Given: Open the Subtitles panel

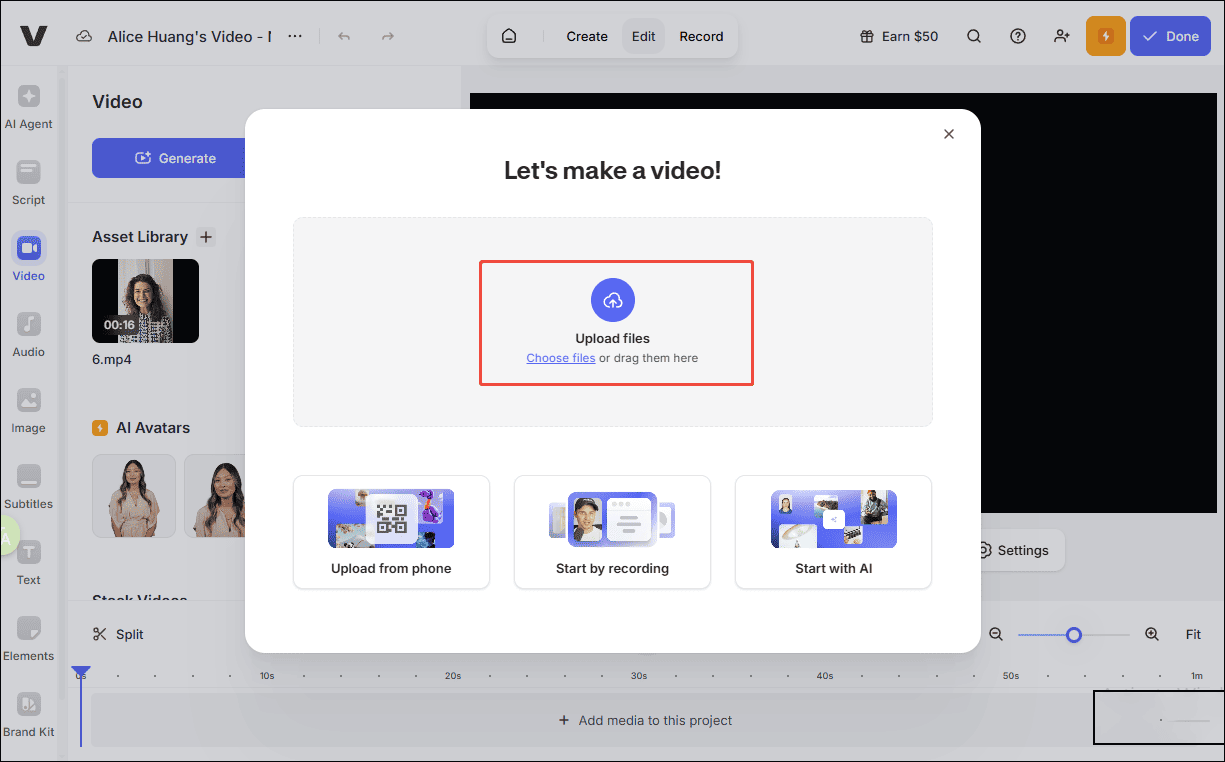Looking at the screenshot, I should [x=29, y=486].
